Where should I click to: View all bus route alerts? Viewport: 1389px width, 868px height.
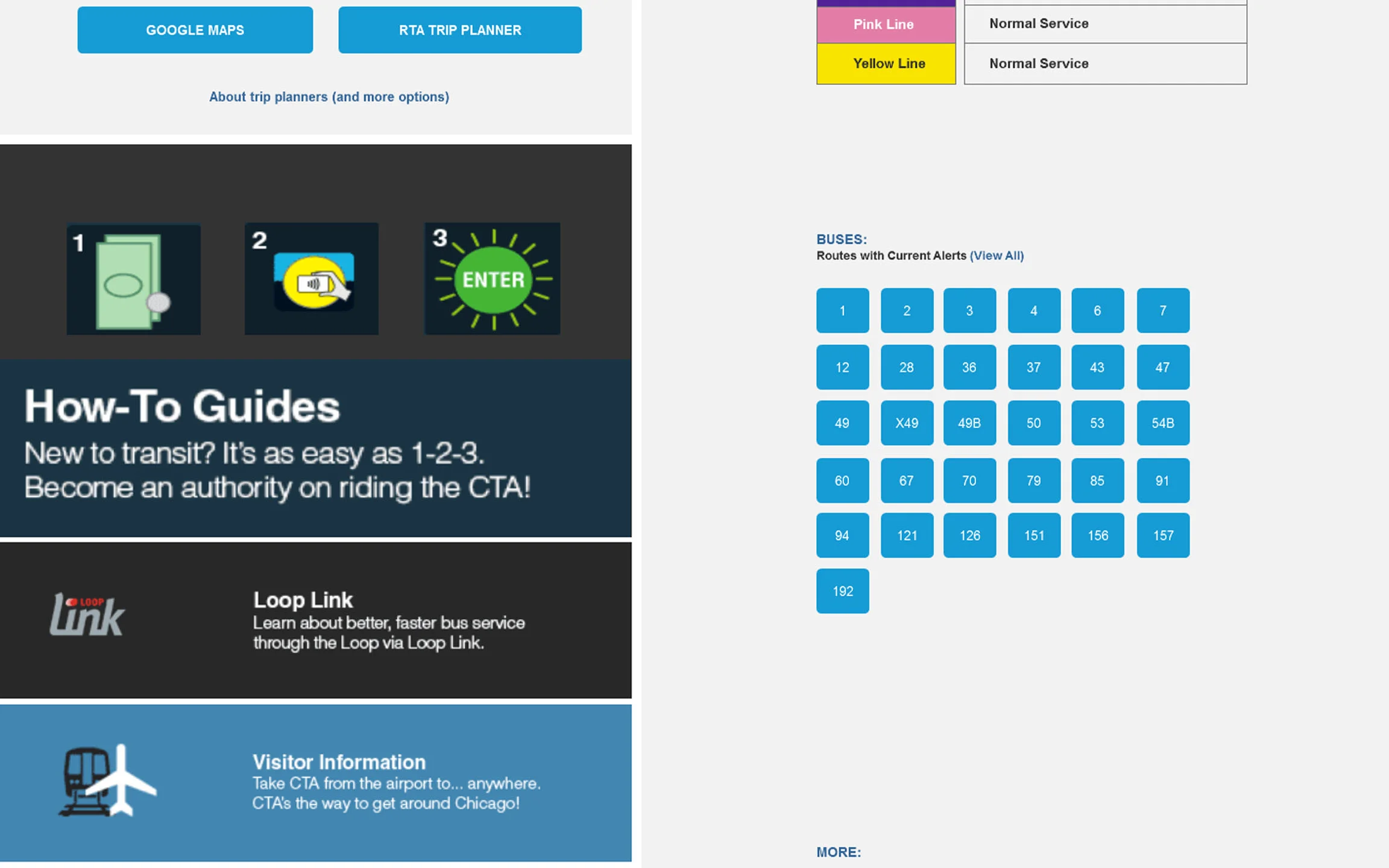pos(997,256)
